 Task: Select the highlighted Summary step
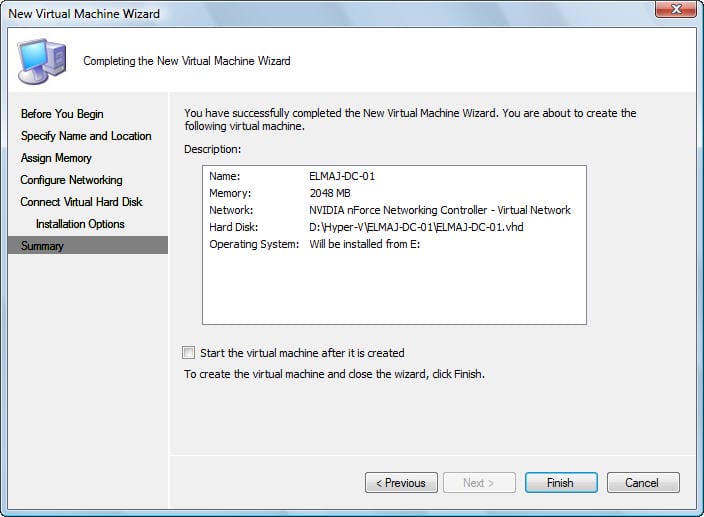(x=88, y=245)
